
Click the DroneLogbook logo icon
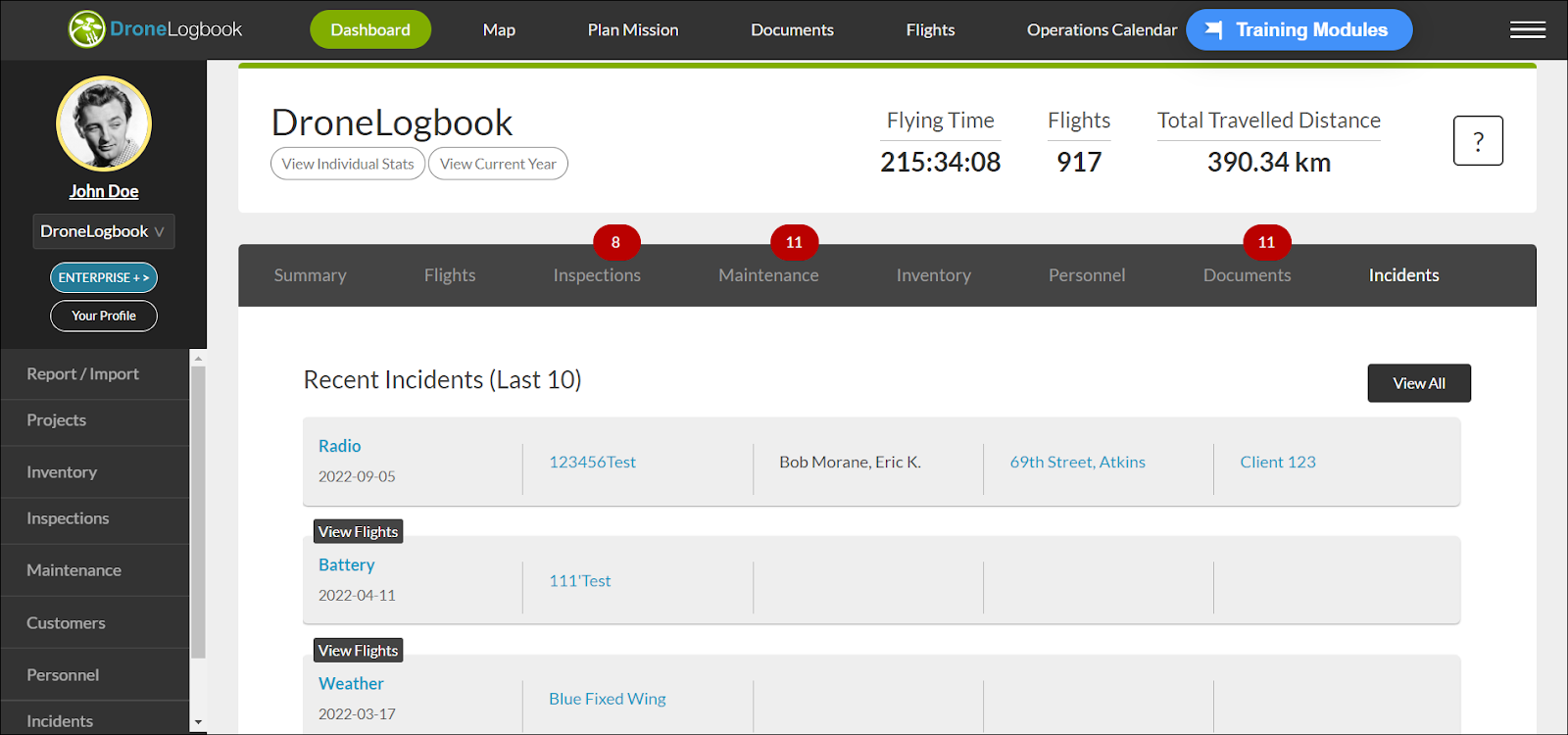click(86, 29)
